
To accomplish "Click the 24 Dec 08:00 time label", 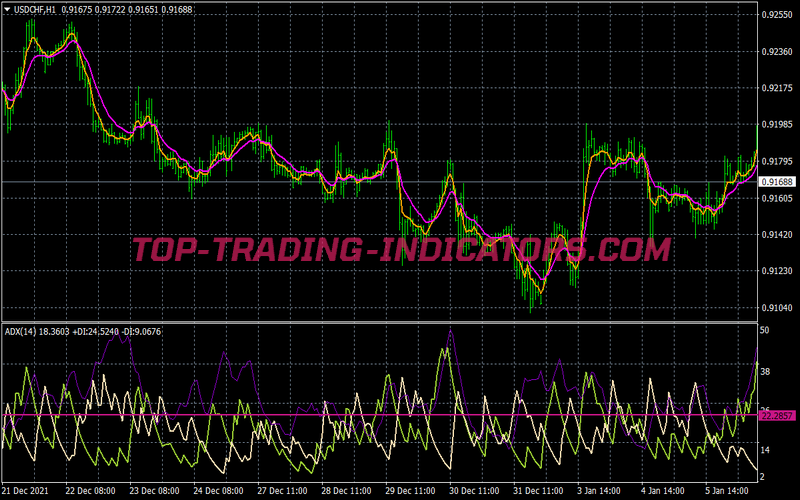I will pos(218,491).
